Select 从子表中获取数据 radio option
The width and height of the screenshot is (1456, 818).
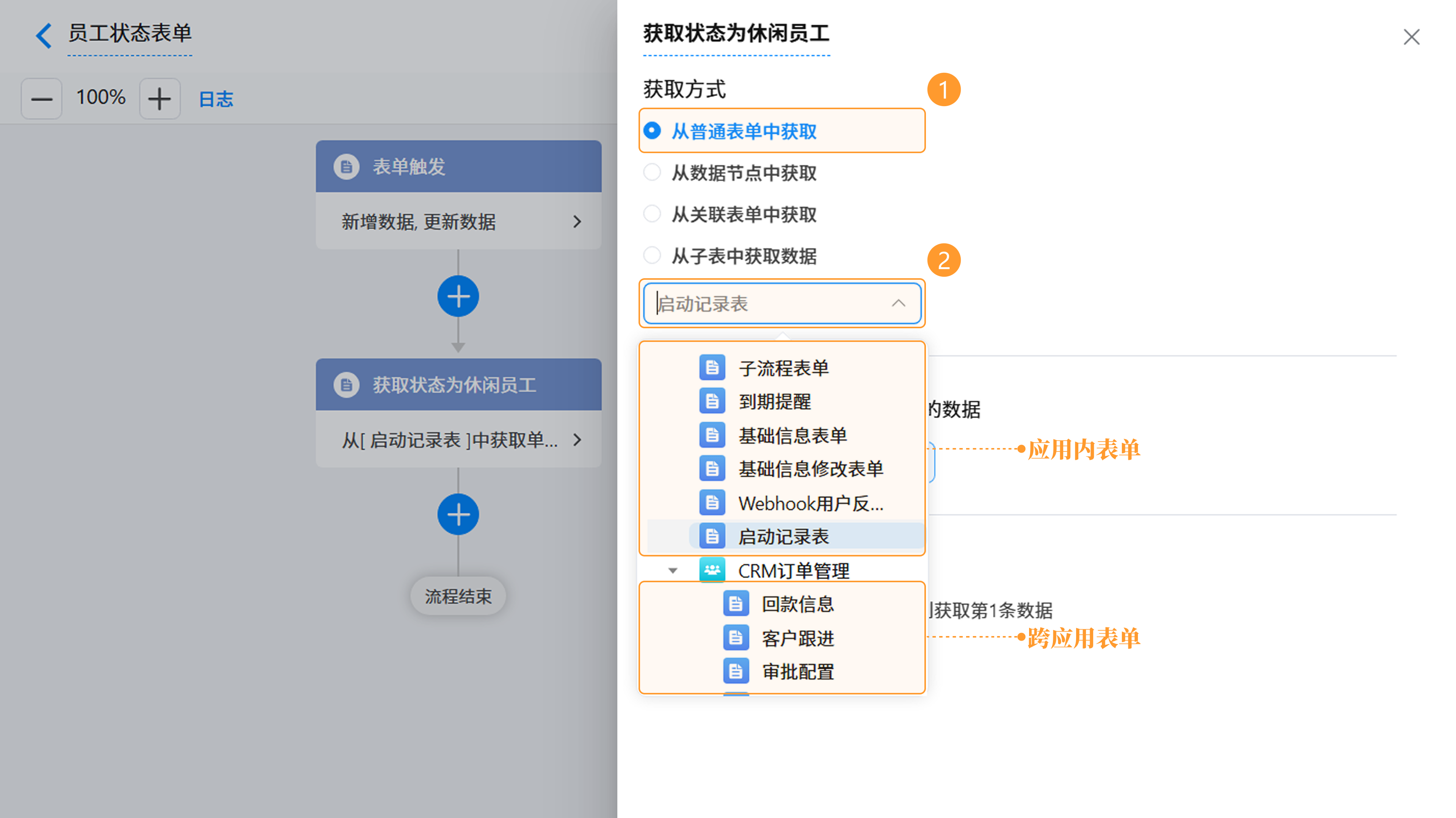(730, 255)
